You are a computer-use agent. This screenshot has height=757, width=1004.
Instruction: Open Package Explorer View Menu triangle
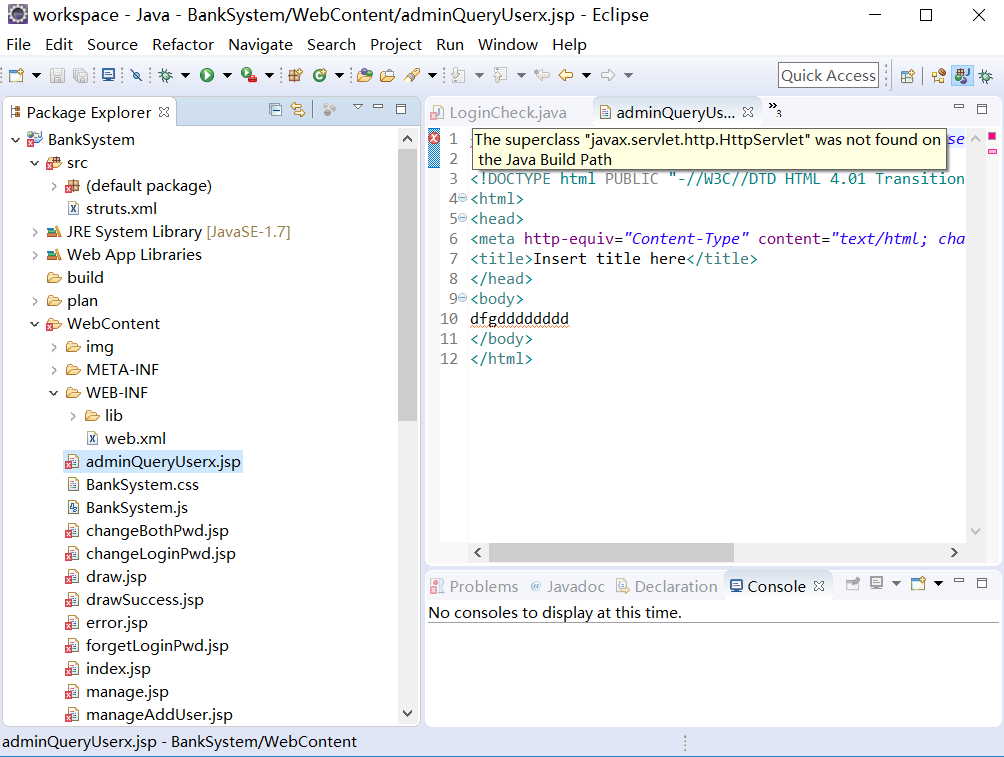click(358, 107)
